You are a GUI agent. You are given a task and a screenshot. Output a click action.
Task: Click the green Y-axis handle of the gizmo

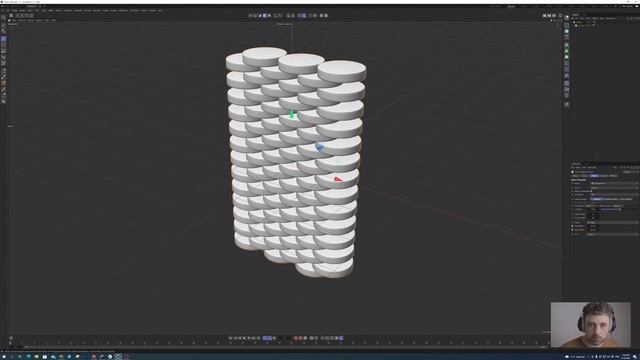click(291, 115)
